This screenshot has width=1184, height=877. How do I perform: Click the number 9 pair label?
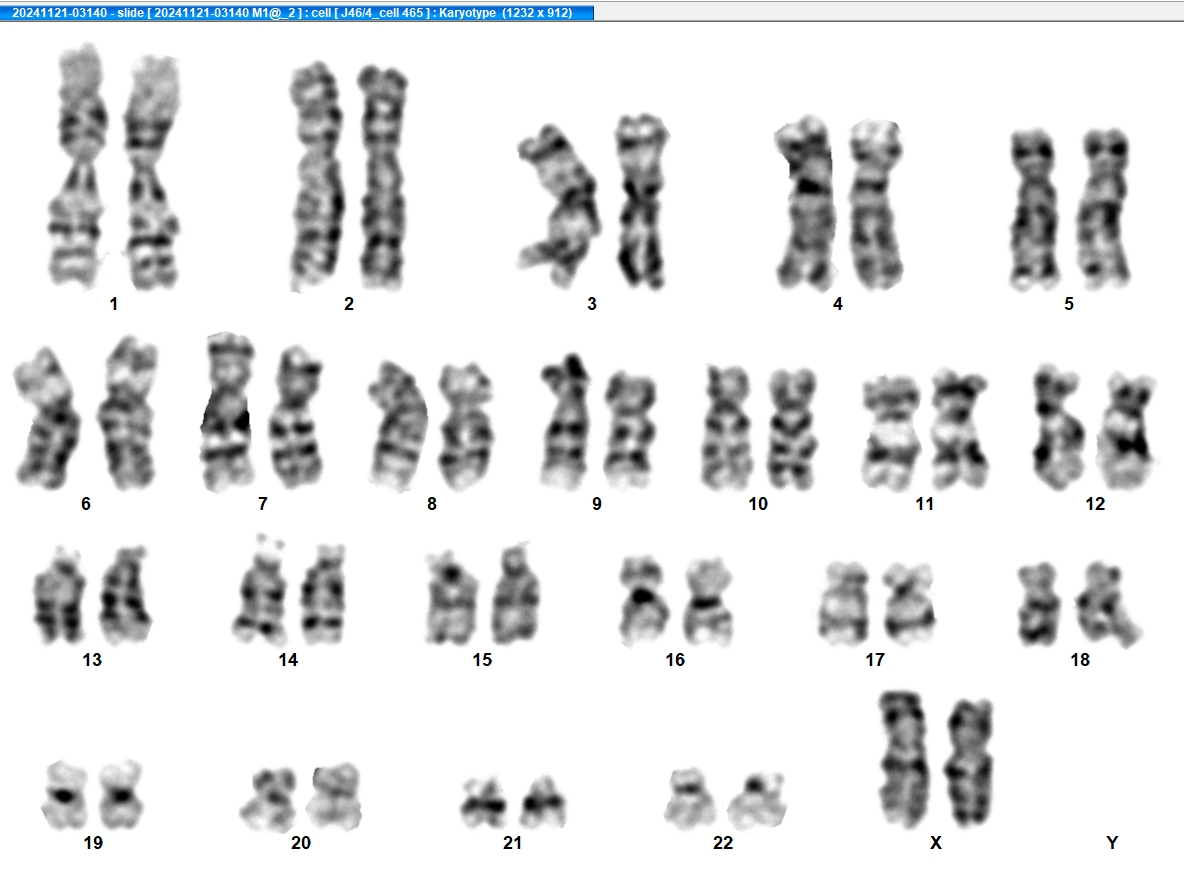pyautogui.click(x=597, y=504)
